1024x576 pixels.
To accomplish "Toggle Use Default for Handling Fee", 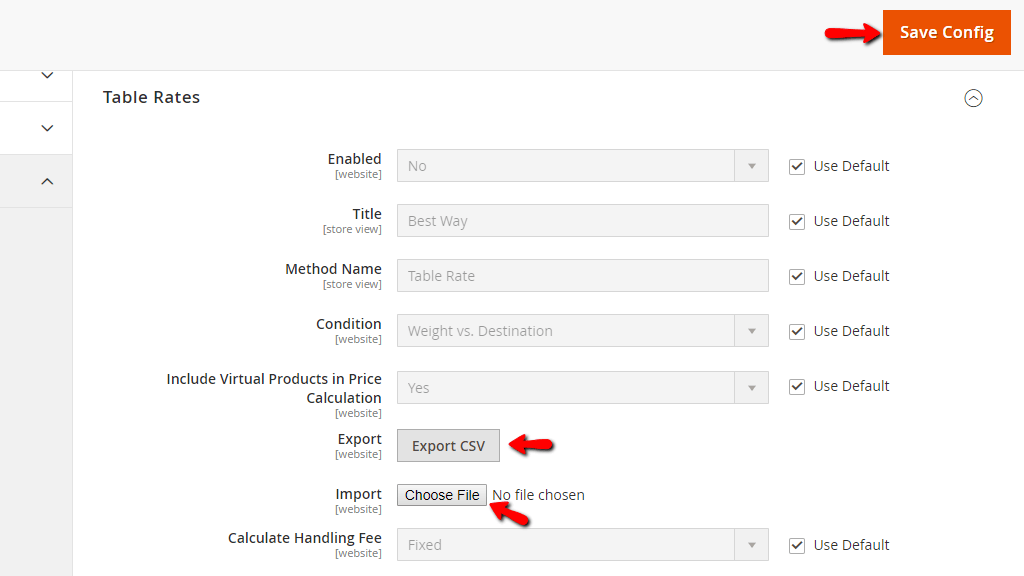I will [797, 545].
